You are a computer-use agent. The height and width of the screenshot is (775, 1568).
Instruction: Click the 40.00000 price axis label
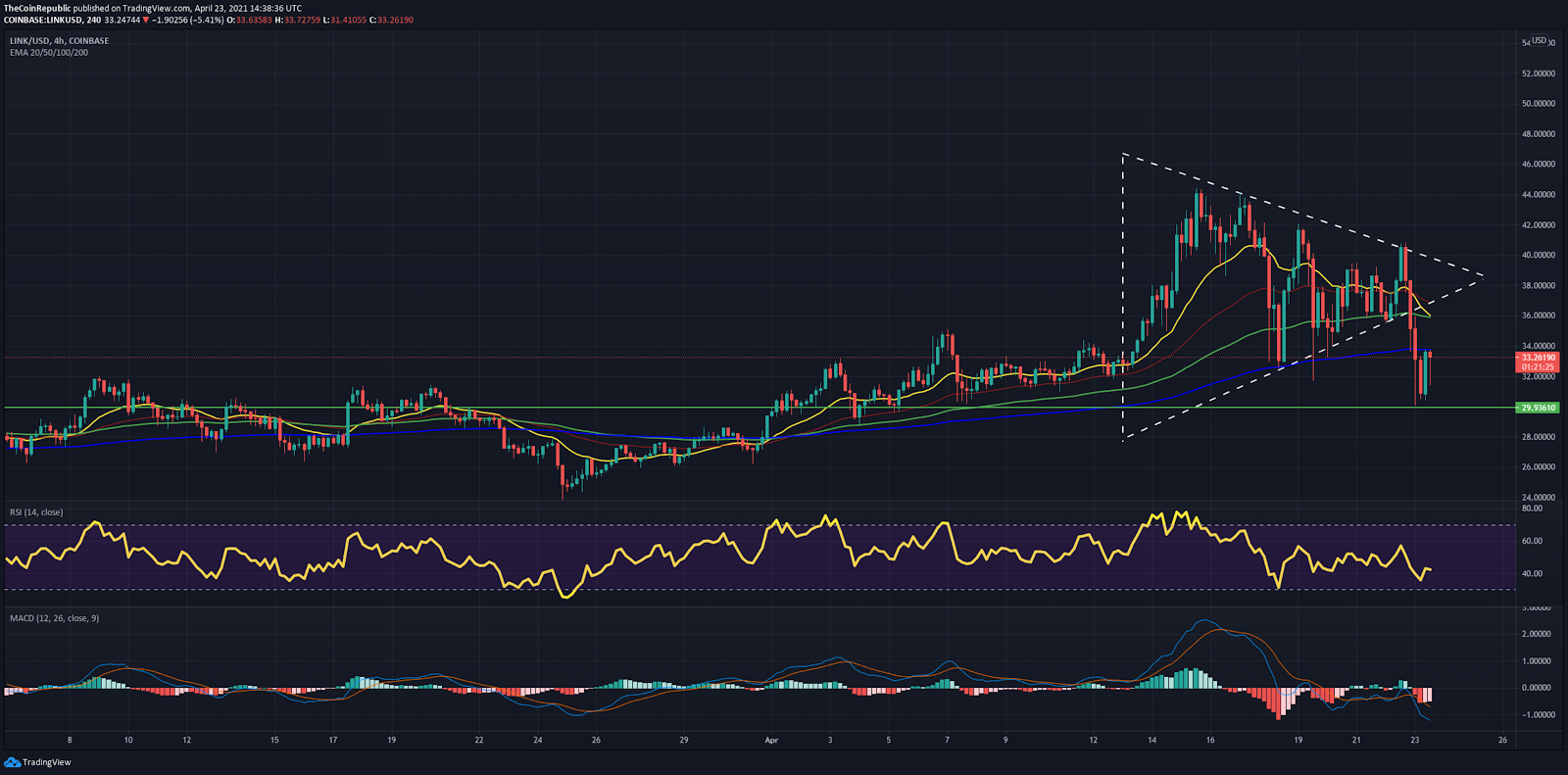(x=1539, y=256)
